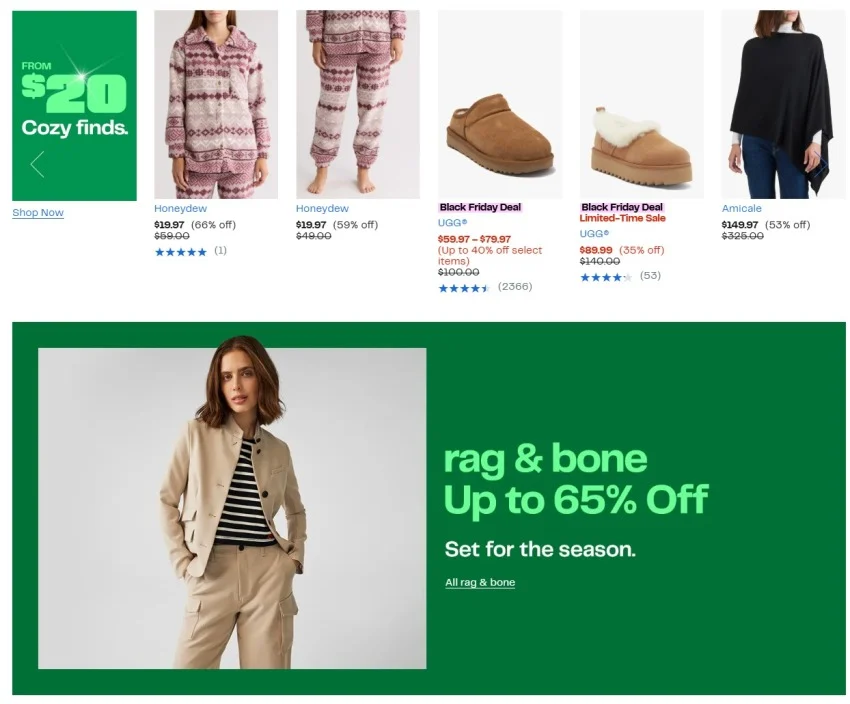Click the rag & bone Up to 65% Off headline
850x704 pixels.
(575, 479)
